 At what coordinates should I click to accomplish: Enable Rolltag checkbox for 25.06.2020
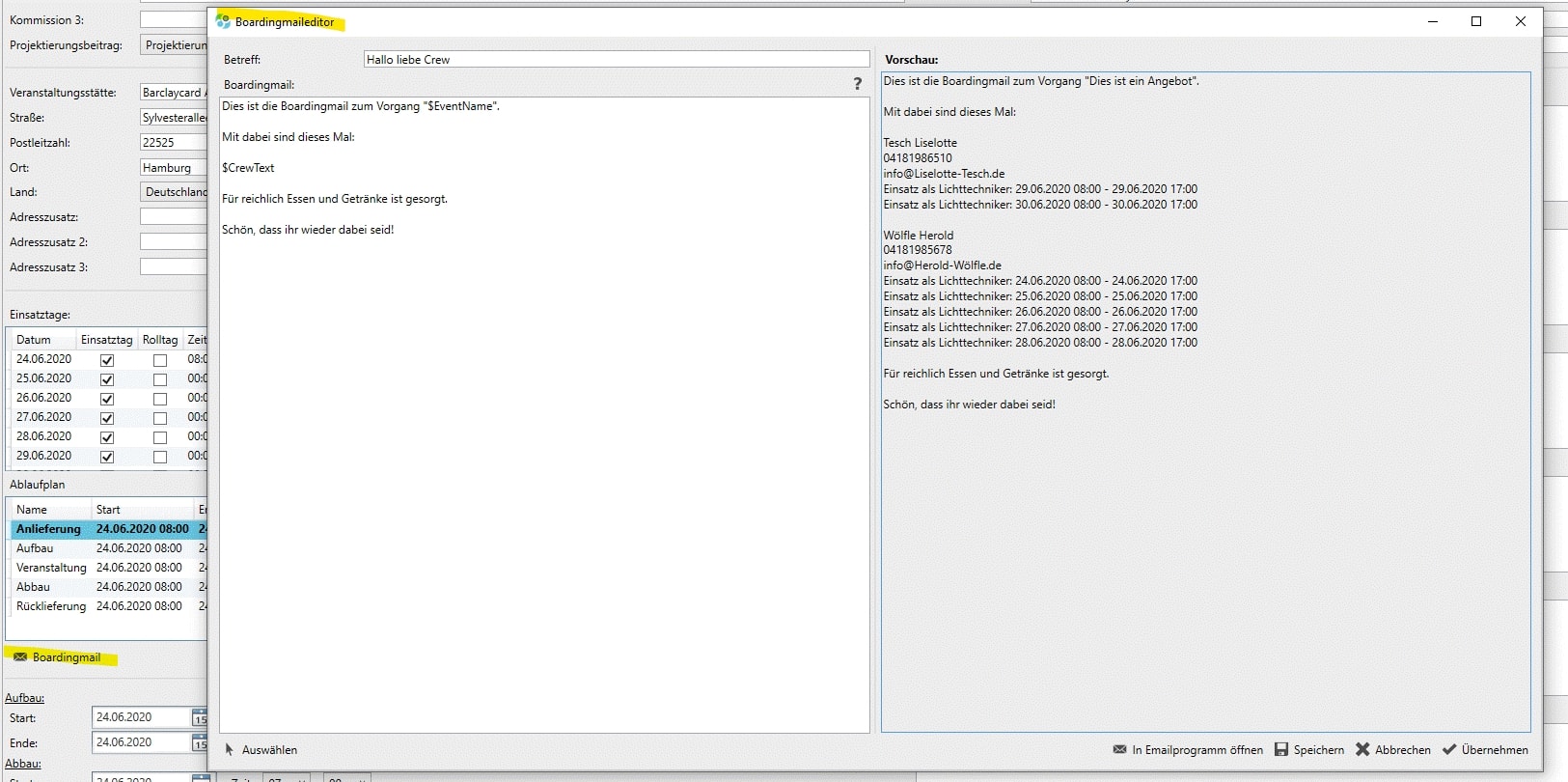pos(160,379)
